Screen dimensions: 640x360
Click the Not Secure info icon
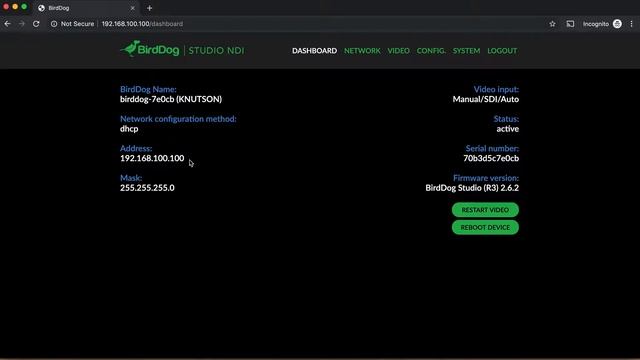click(x=54, y=24)
